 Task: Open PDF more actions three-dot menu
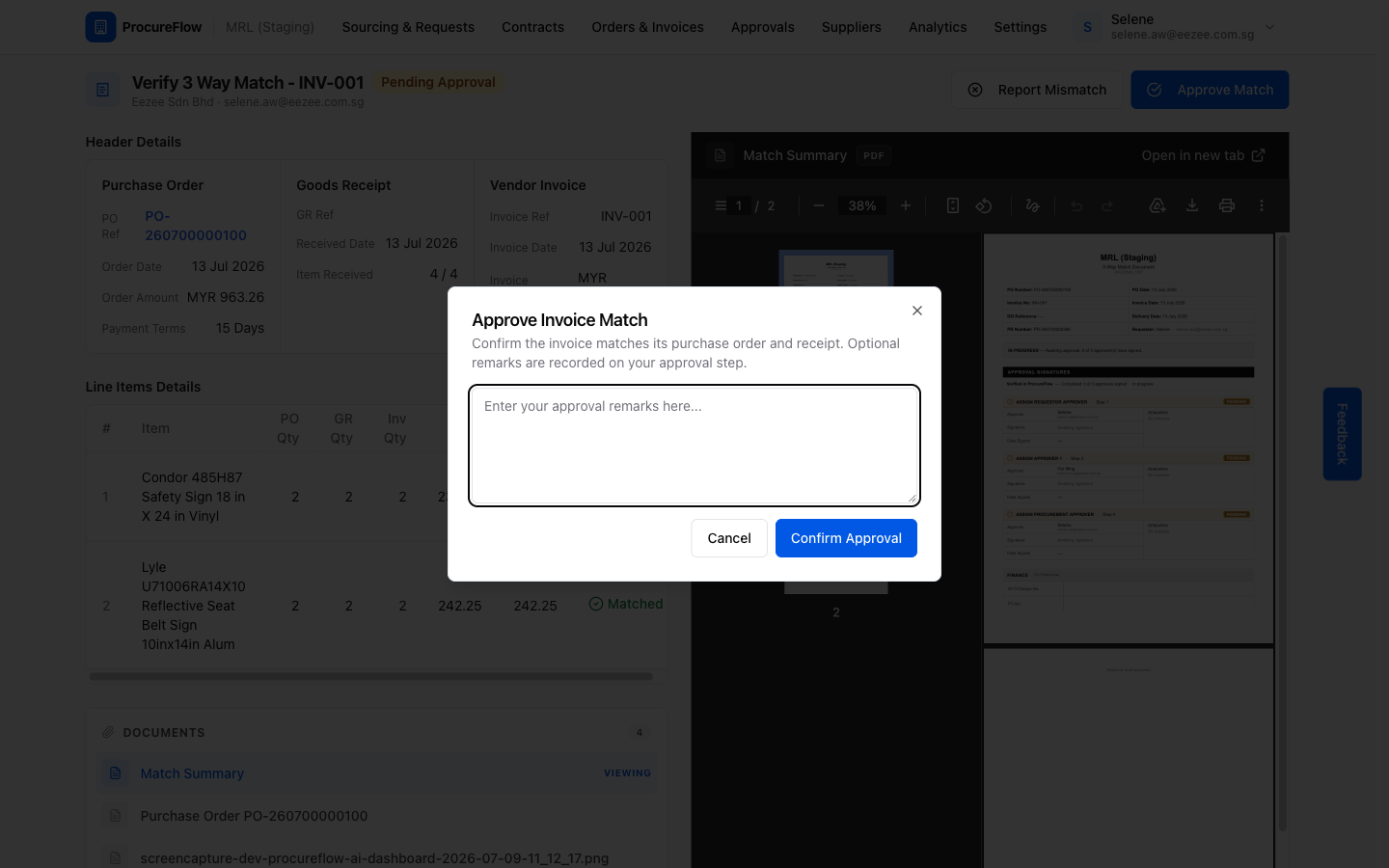(x=1262, y=205)
